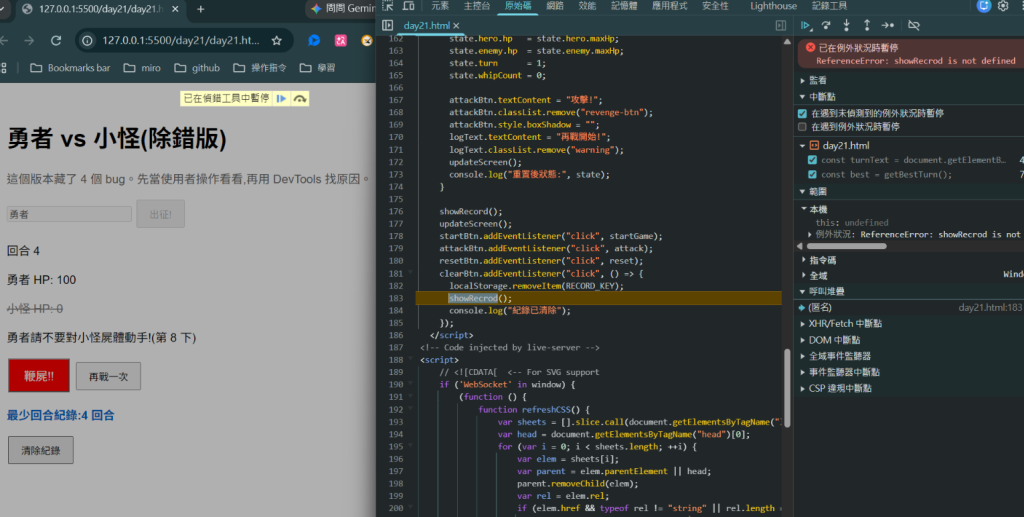The height and width of the screenshot is (517, 1024).
Task: Open the pink translate extension icon
Action: (x=341, y=40)
